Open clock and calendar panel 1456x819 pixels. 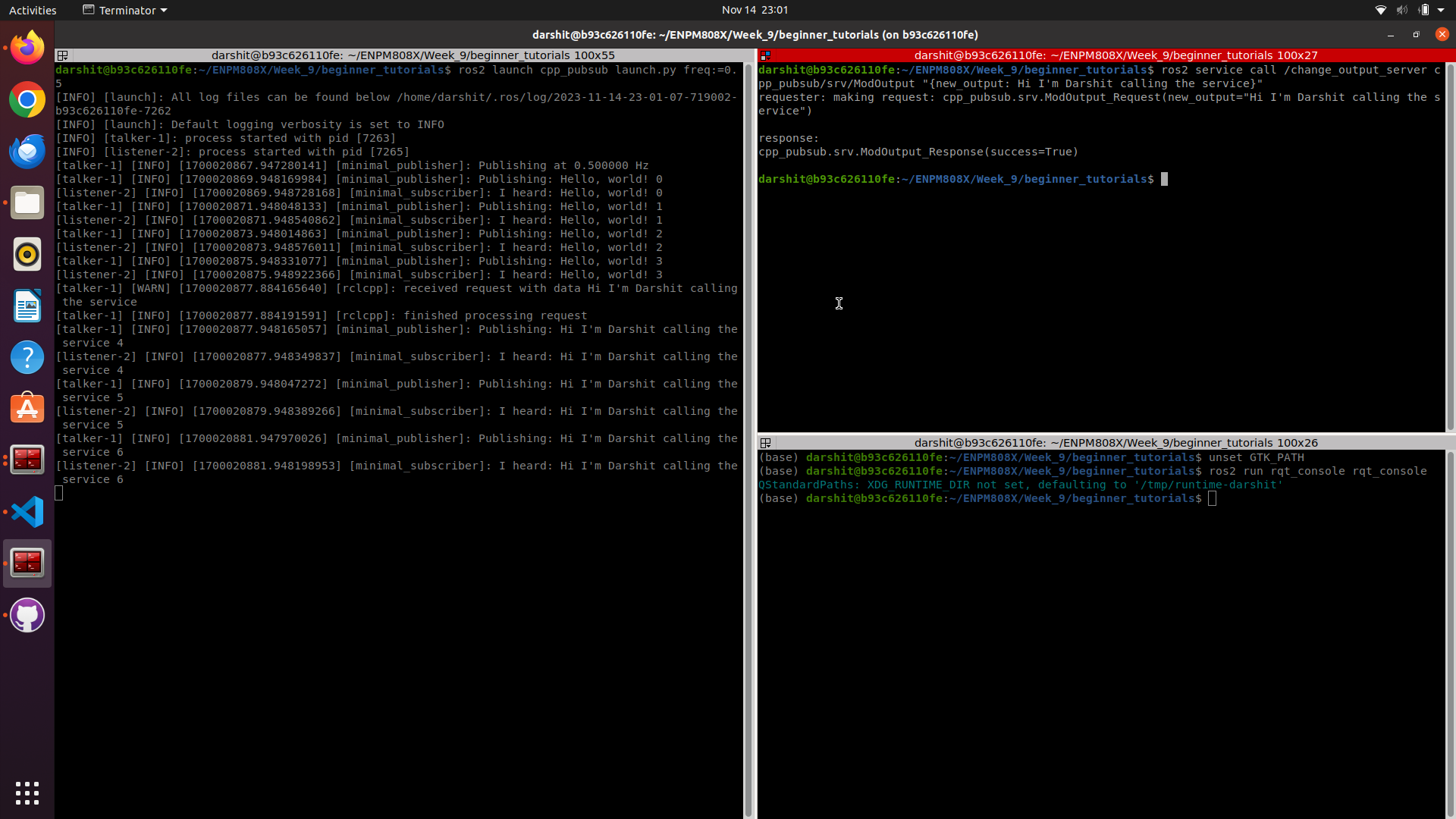pyautogui.click(x=755, y=10)
